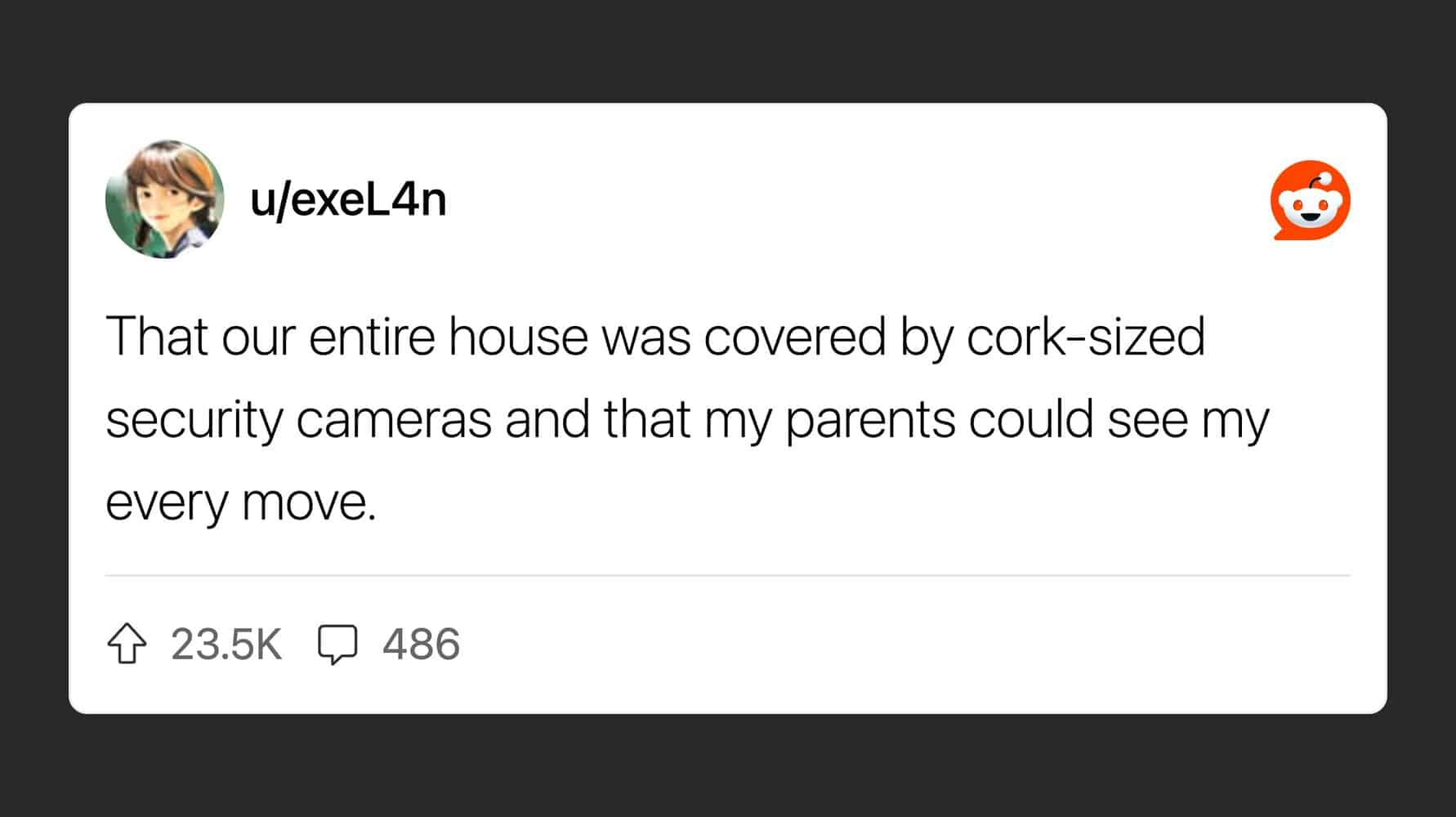Image resolution: width=1456 pixels, height=817 pixels.
Task: Click the phrase "could see my" in the post
Action: tap(1119, 421)
